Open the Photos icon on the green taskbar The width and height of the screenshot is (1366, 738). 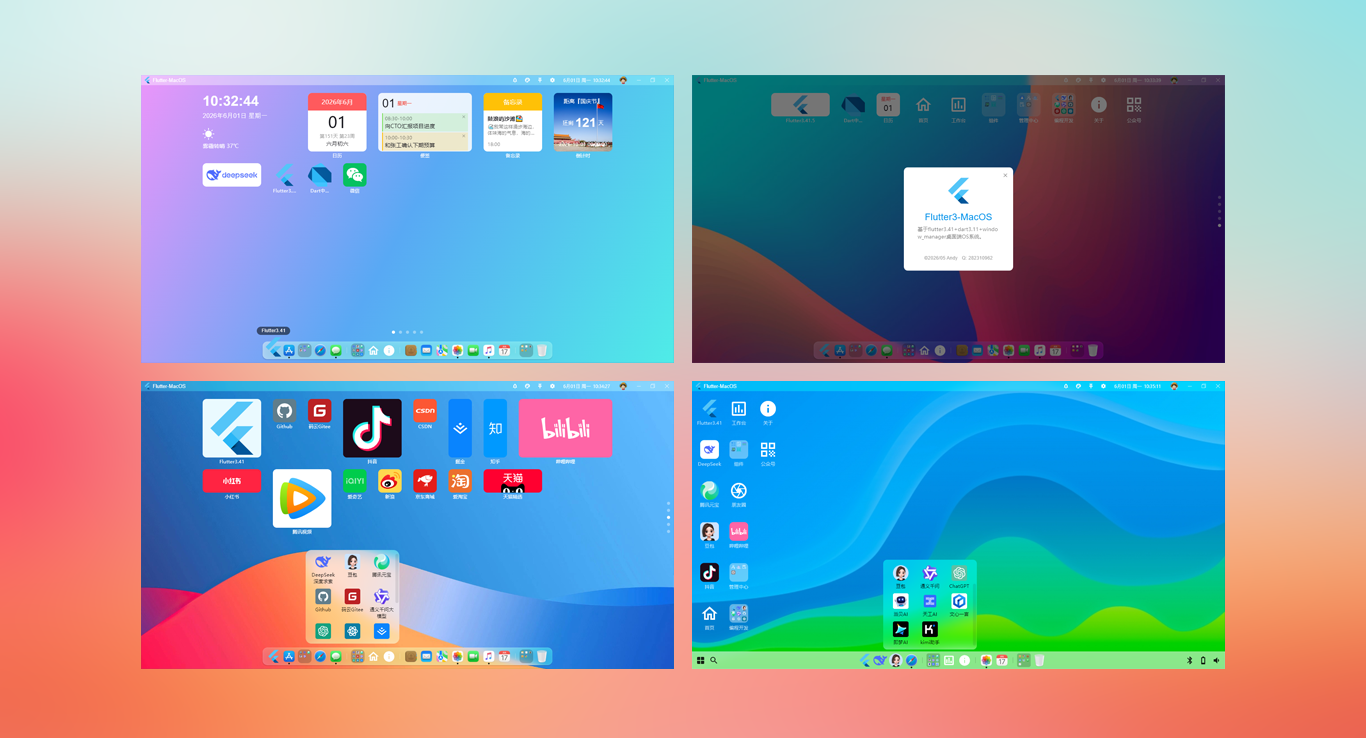coord(986,660)
